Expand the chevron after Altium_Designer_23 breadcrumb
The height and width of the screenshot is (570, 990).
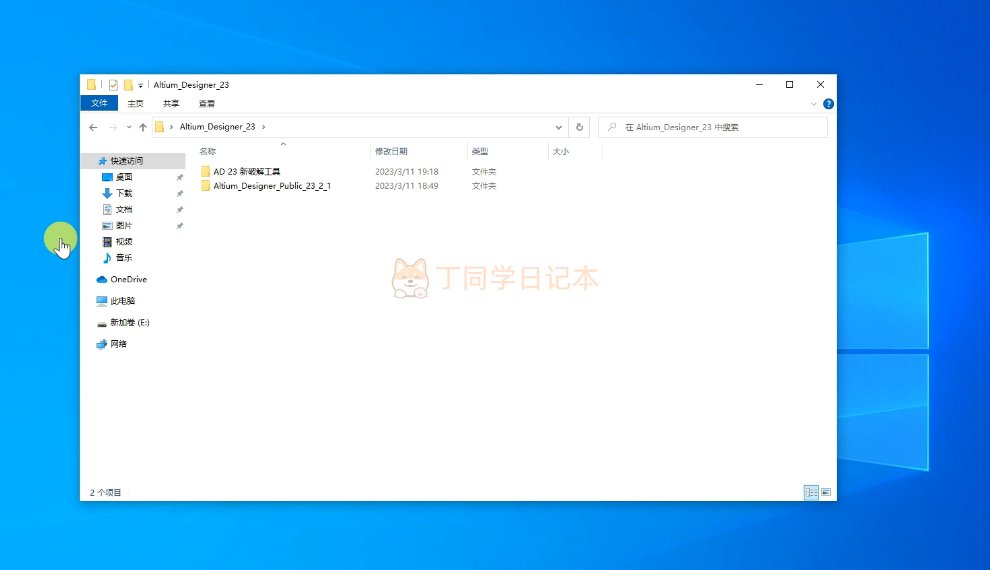pos(264,127)
